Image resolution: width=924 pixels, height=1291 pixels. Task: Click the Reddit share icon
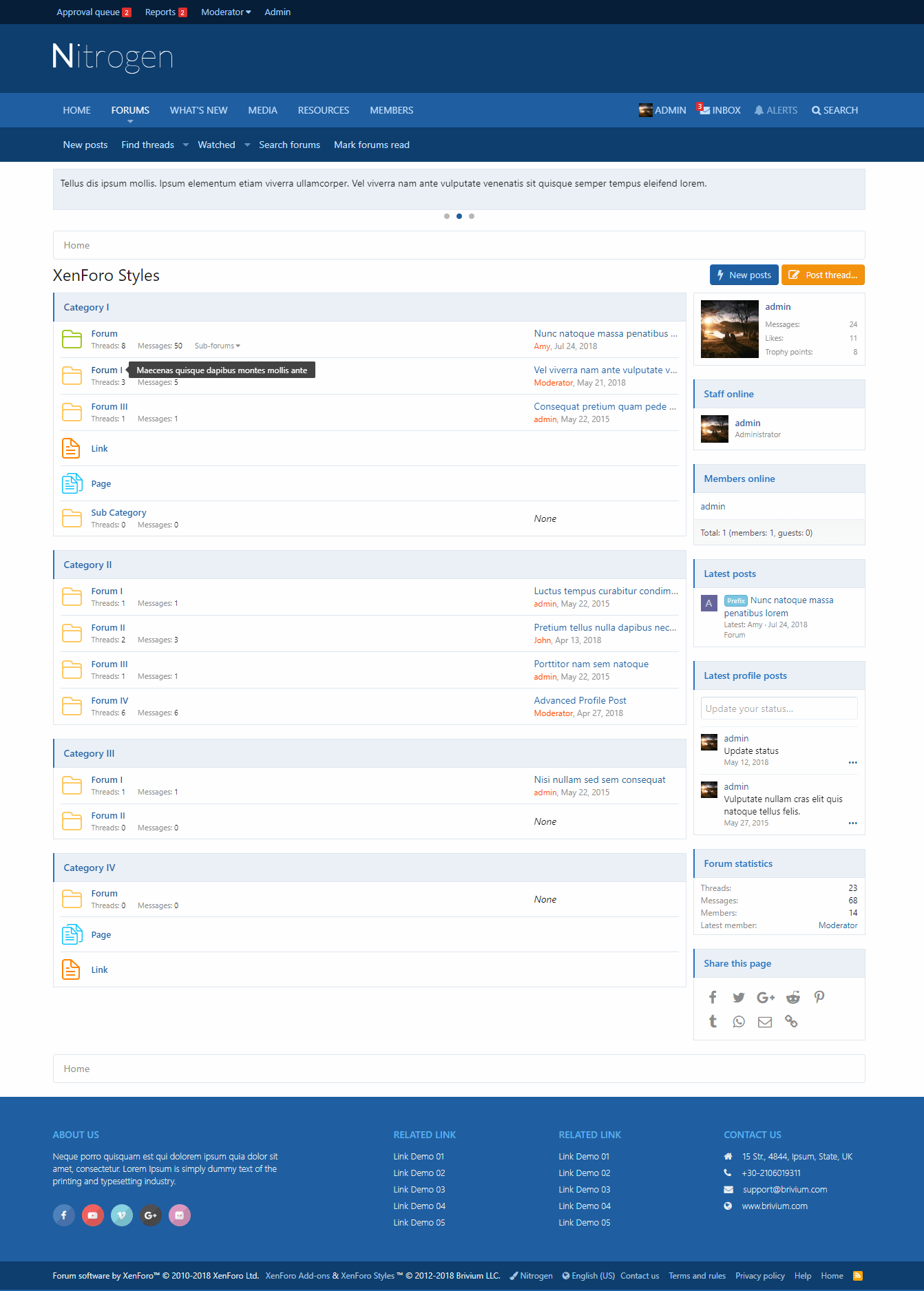pos(793,998)
